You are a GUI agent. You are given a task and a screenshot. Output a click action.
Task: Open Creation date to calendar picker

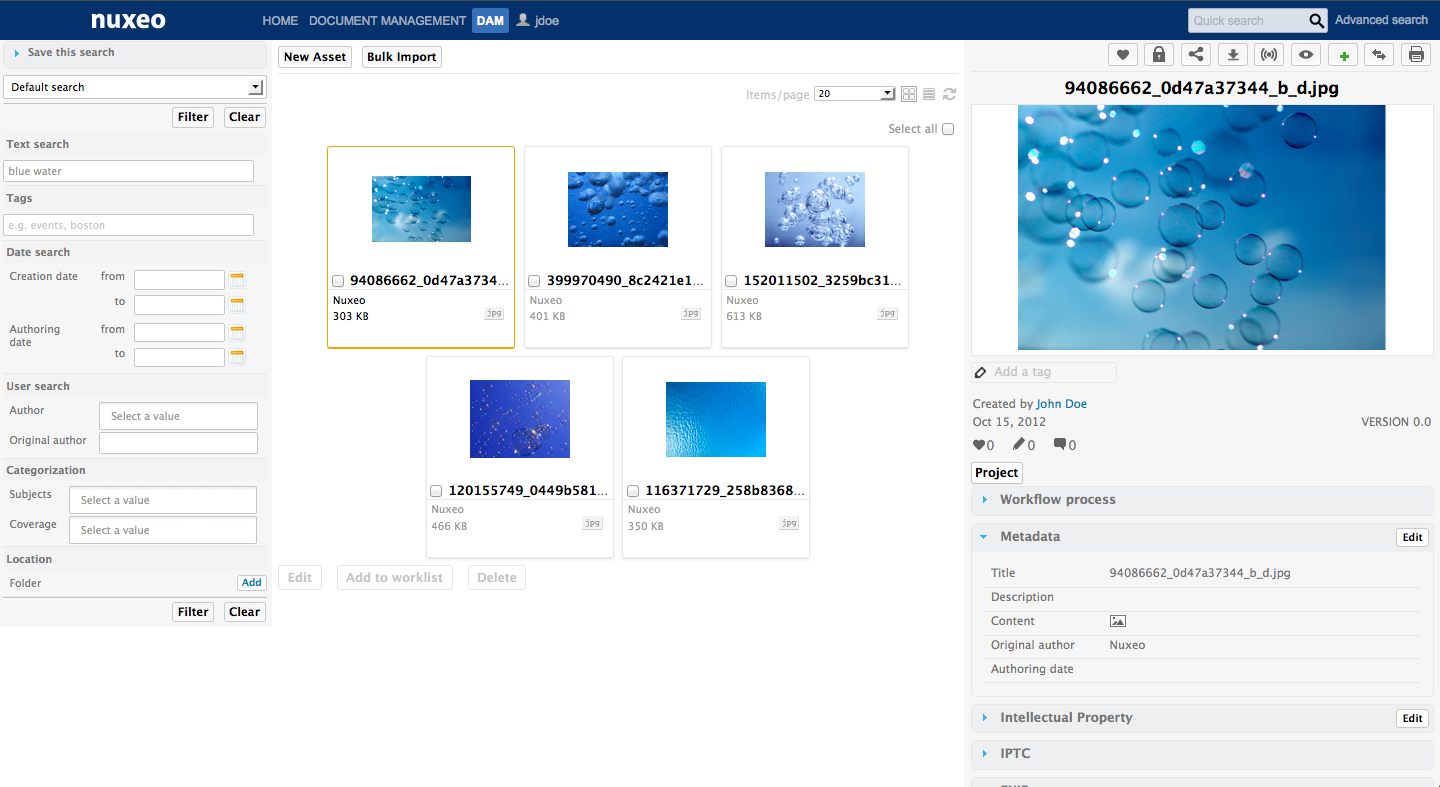tap(237, 304)
